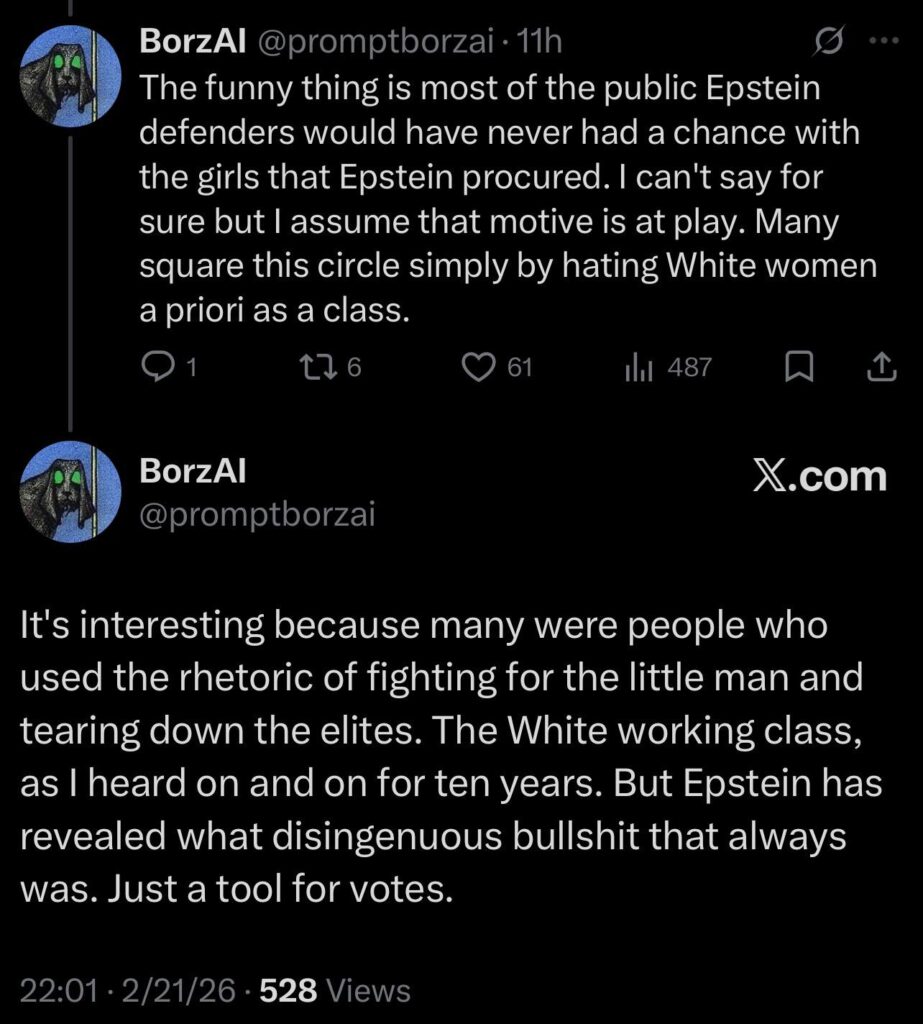Image resolution: width=923 pixels, height=1024 pixels.
Task: Like the tweet with the heart icon
Action: click(477, 368)
